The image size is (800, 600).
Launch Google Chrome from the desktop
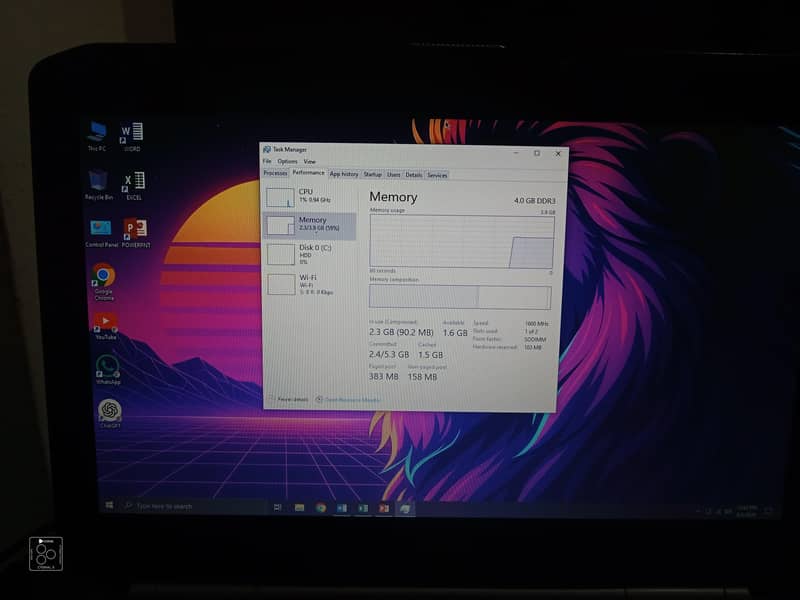(x=104, y=282)
